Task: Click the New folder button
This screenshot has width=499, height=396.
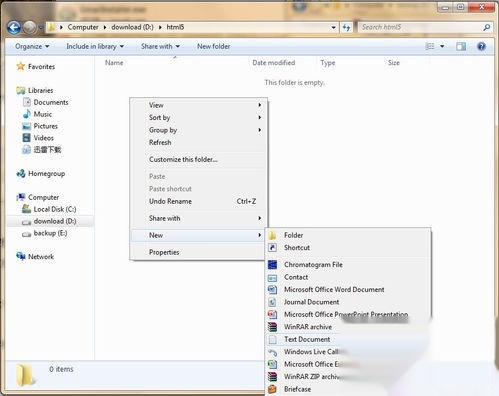Action: 214,46
